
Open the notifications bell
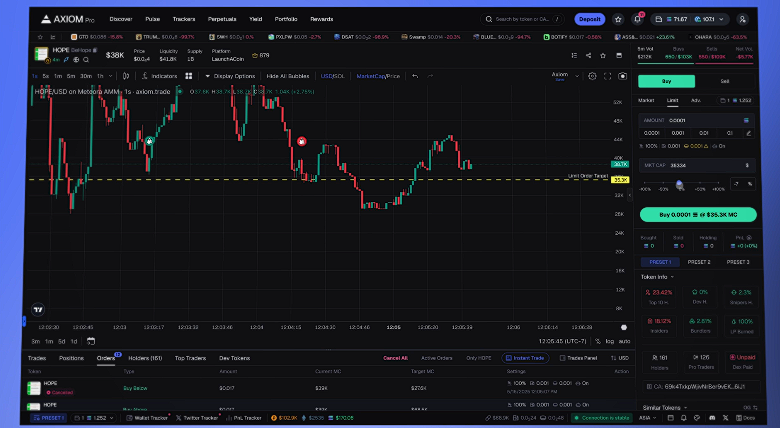point(638,19)
